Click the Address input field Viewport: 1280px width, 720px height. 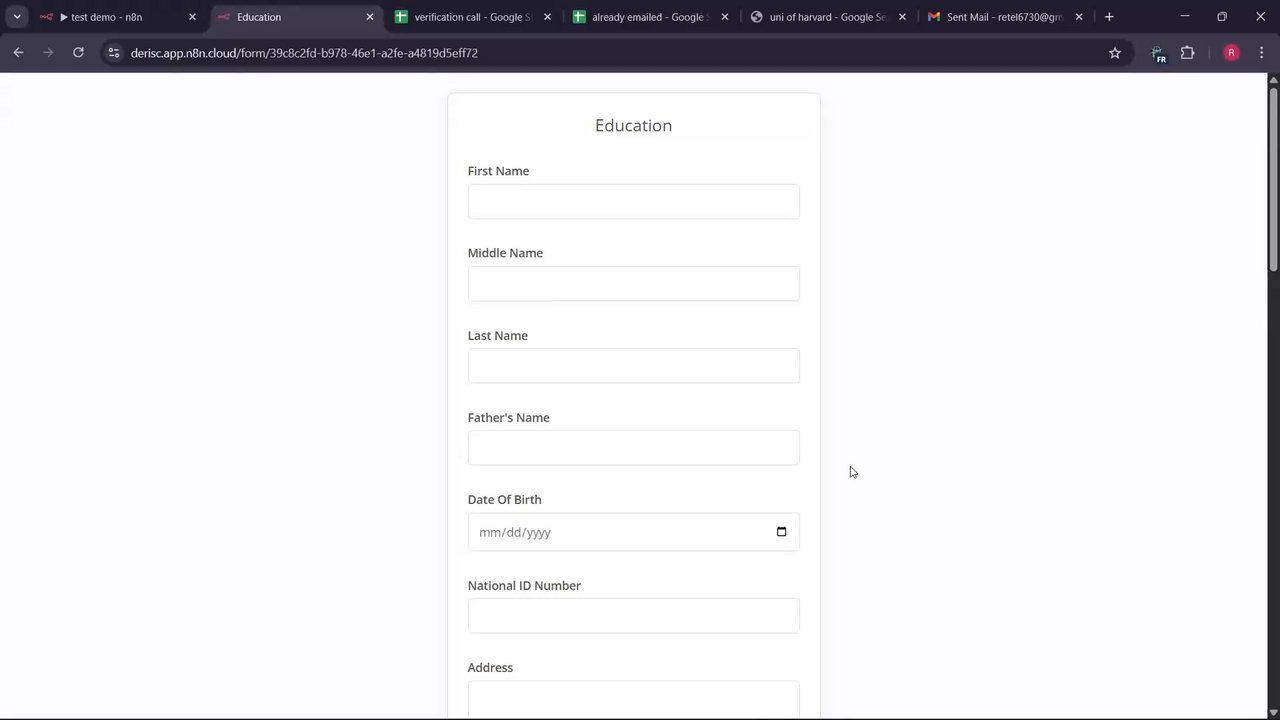(633, 698)
